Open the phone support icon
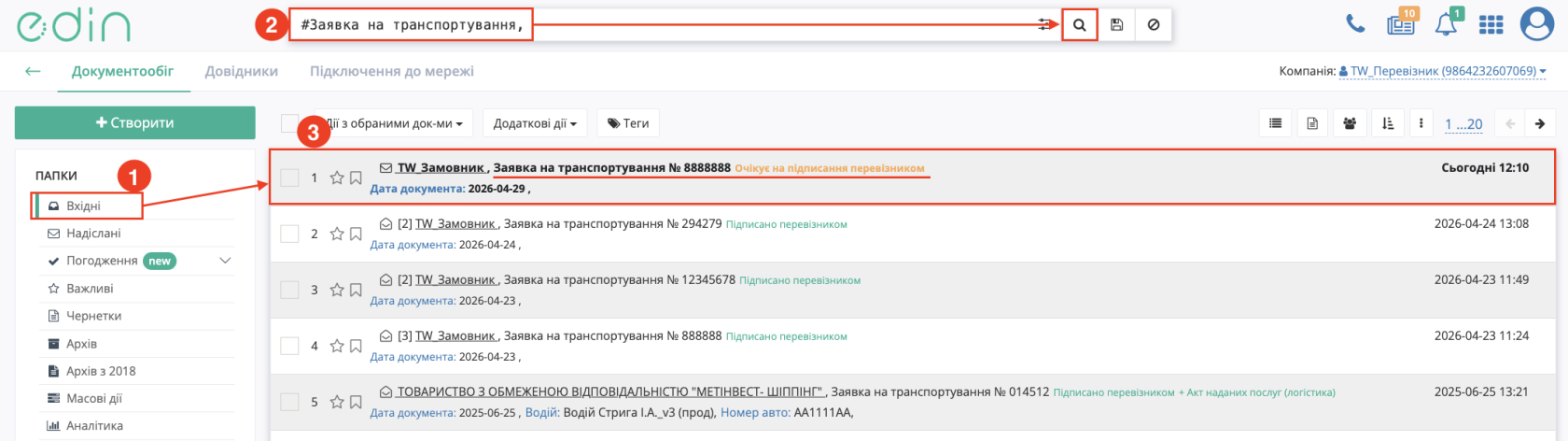The width and height of the screenshot is (1568, 441). pos(1355,23)
